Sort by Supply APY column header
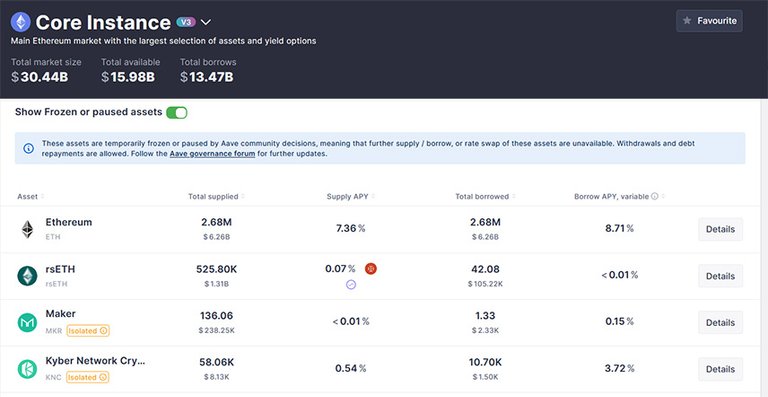The width and height of the screenshot is (768, 397). pos(351,196)
